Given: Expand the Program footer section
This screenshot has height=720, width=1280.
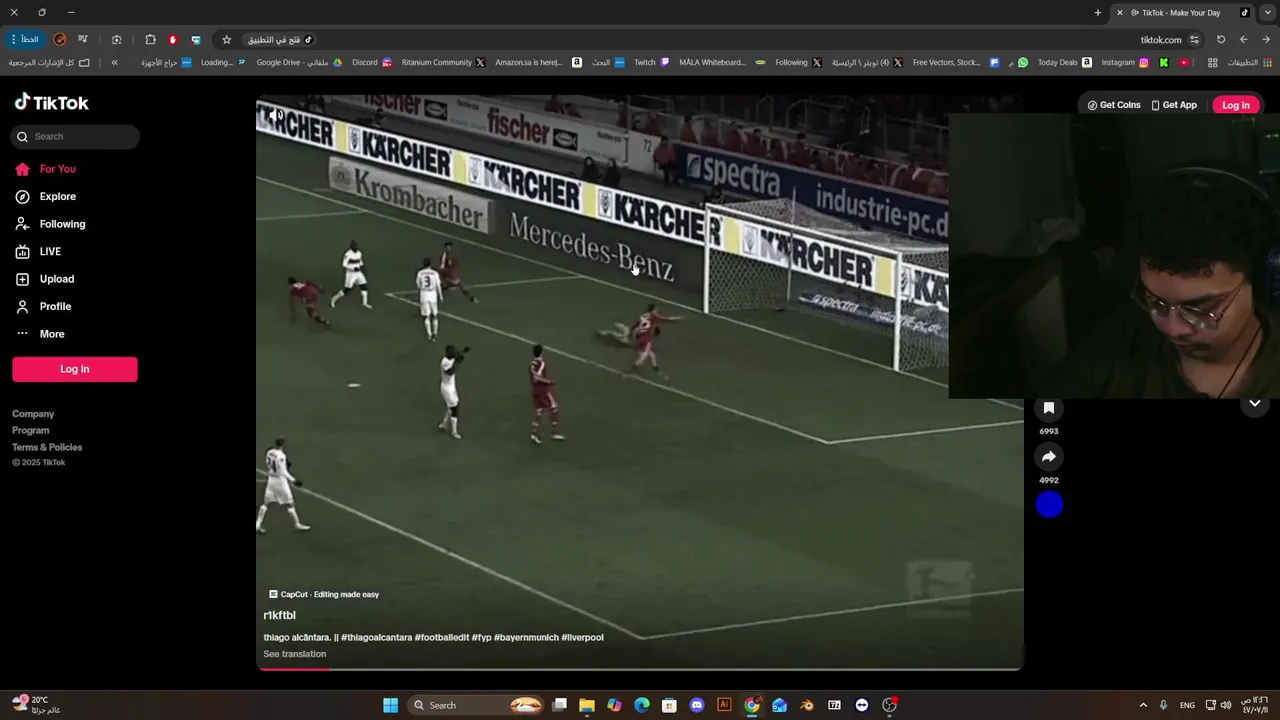Looking at the screenshot, I should [30, 431].
